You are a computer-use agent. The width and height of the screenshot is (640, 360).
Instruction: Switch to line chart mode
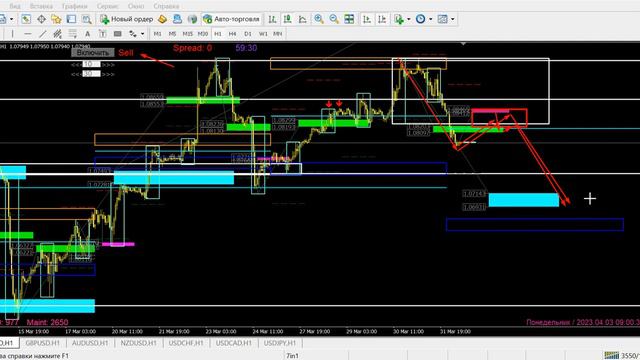point(302,19)
